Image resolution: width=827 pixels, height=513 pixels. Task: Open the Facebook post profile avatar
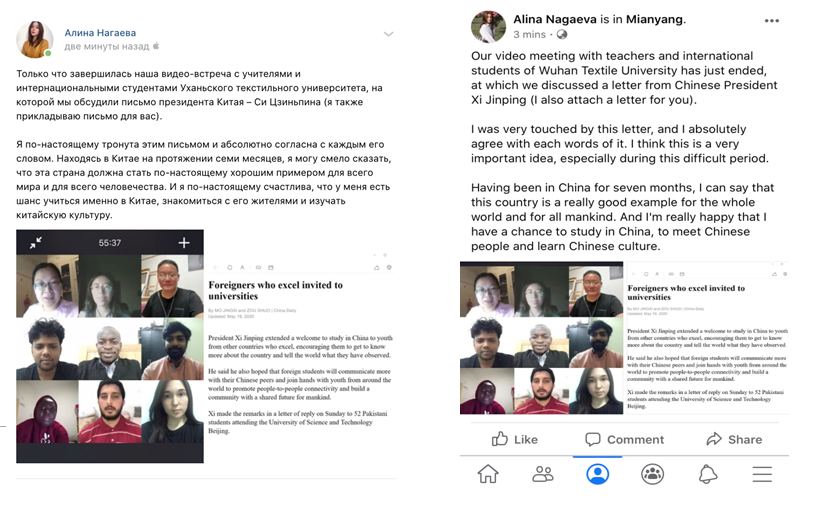point(488,26)
